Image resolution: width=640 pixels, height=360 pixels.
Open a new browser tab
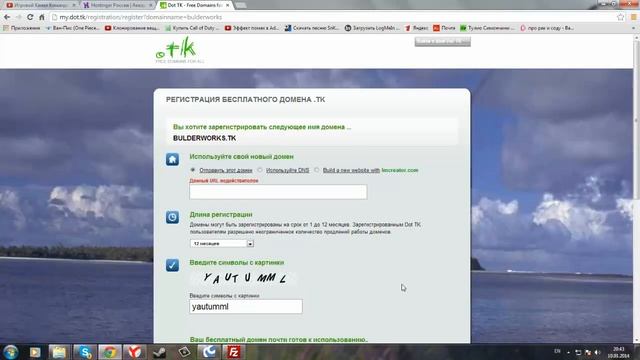[241, 5]
